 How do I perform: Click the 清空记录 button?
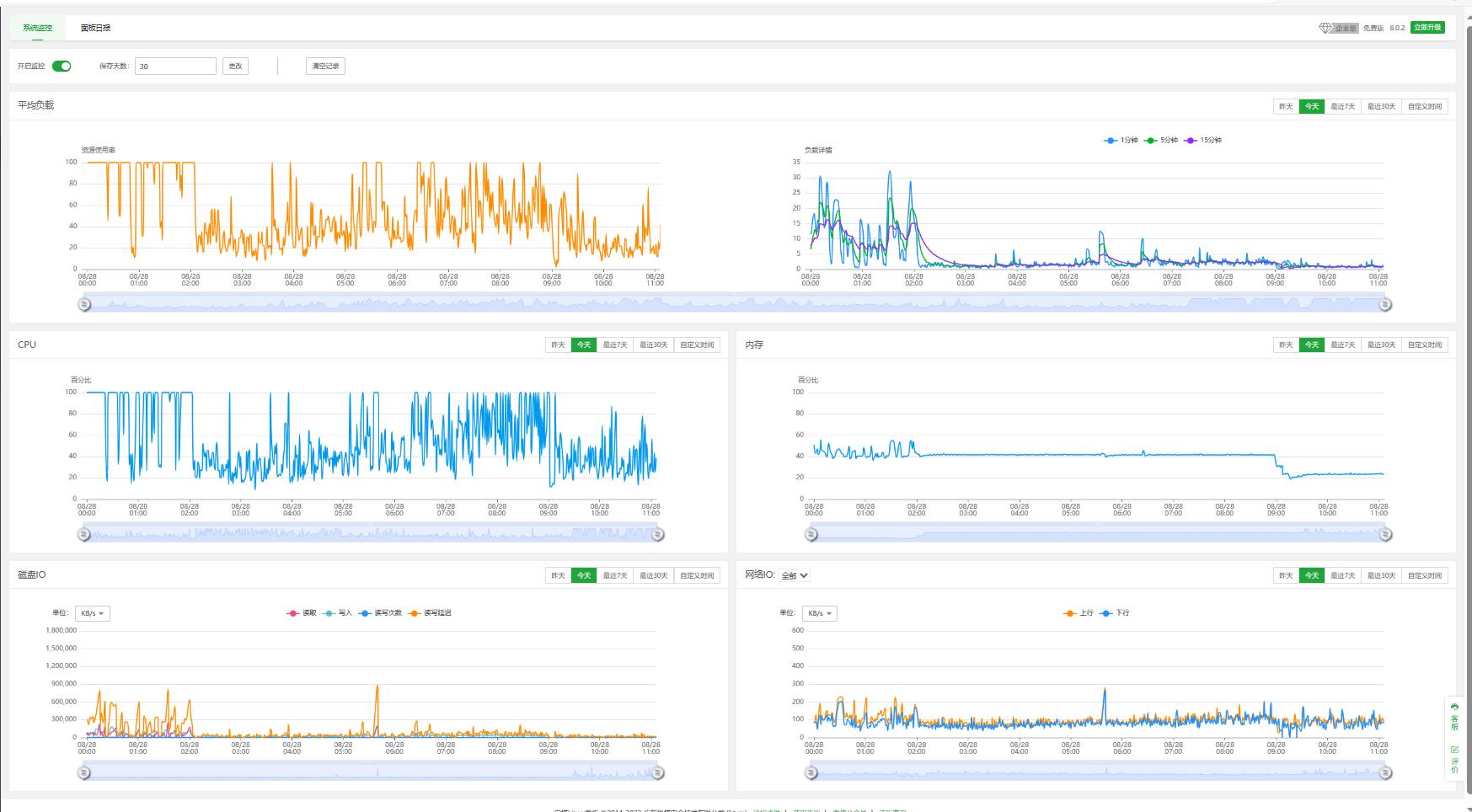tap(325, 67)
